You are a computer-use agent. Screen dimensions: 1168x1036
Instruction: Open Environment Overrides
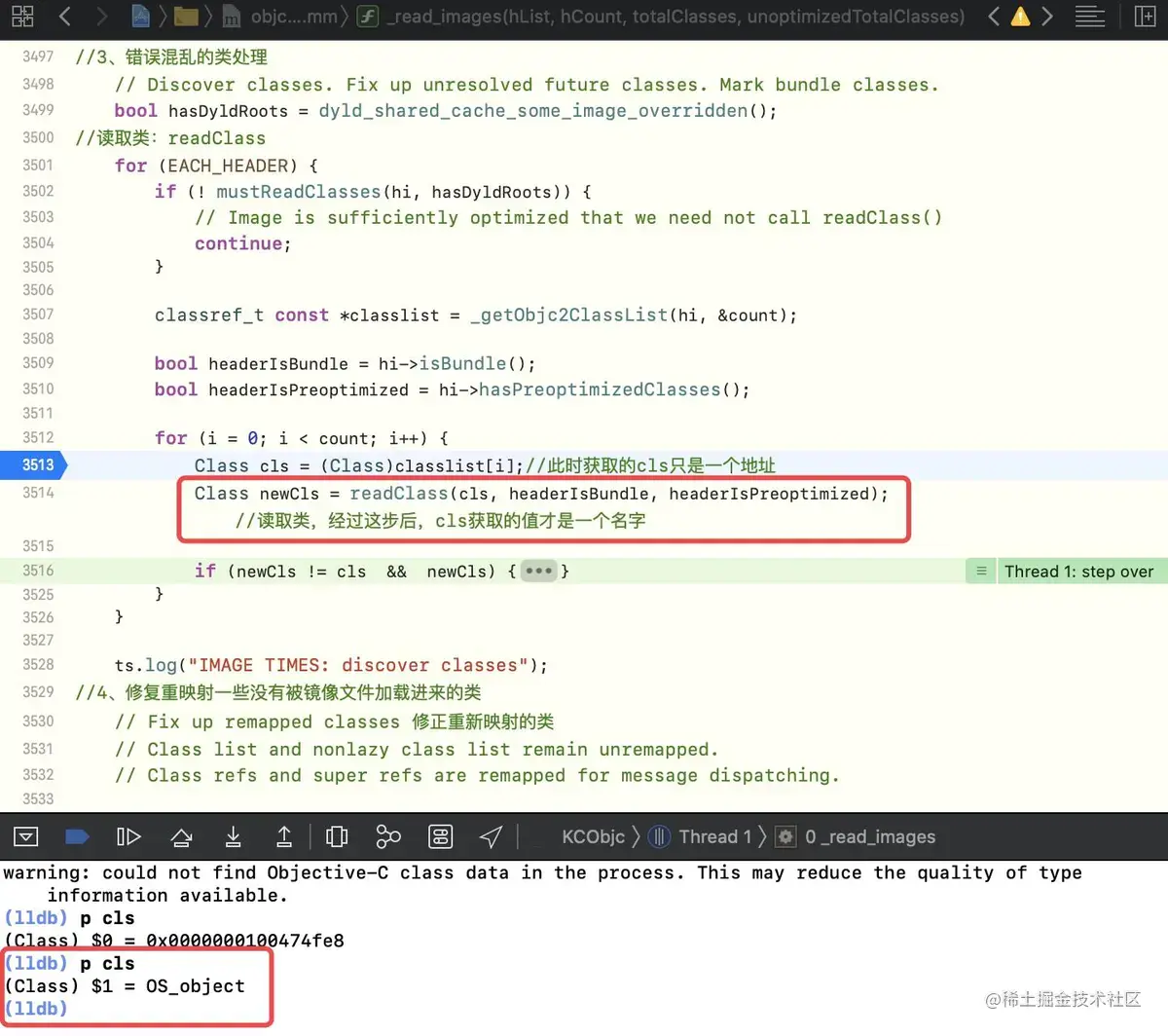click(441, 836)
